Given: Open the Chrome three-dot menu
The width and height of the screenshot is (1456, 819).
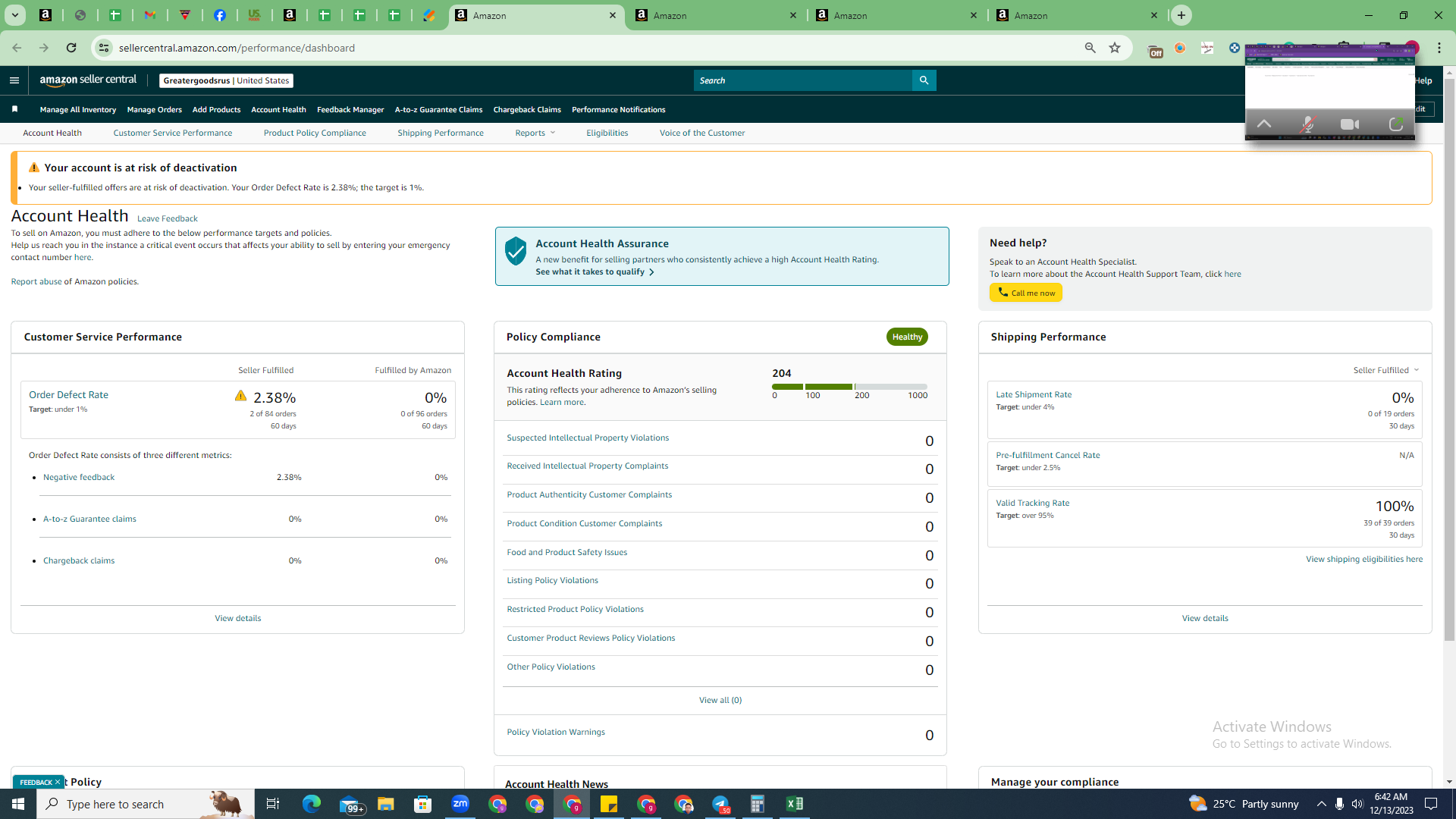Looking at the screenshot, I should click(x=1439, y=48).
